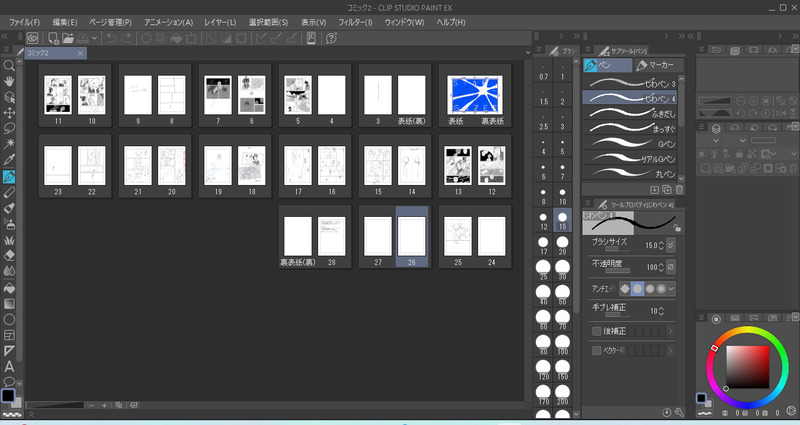This screenshot has height=425, width=800.
Task: Open save options dropdown arrow in toolbar
Action: [x=94, y=38]
